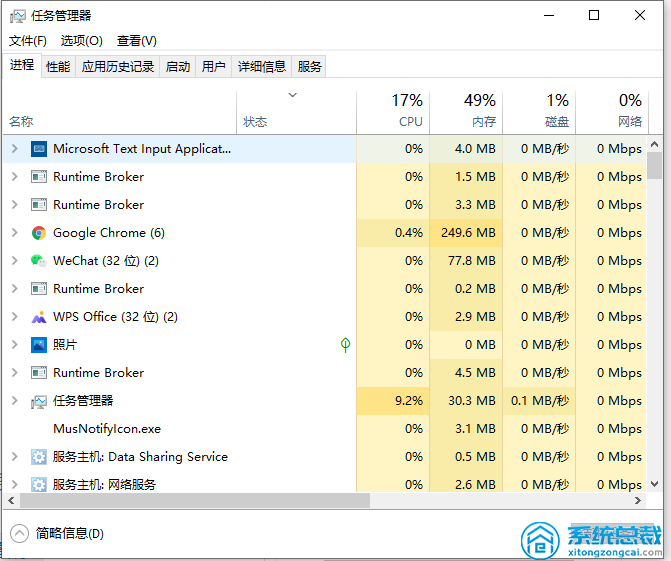The height and width of the screenshot is (561, 671).
Task: Sort processes by CPU 17% column
Action: pos(393,113)
